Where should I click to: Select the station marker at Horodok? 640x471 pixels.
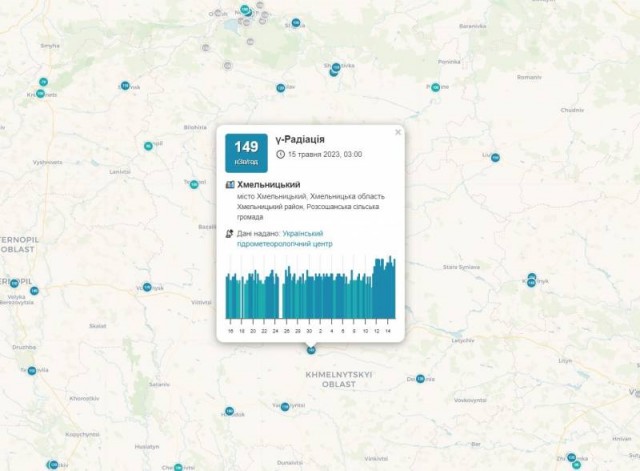(229, 411)
